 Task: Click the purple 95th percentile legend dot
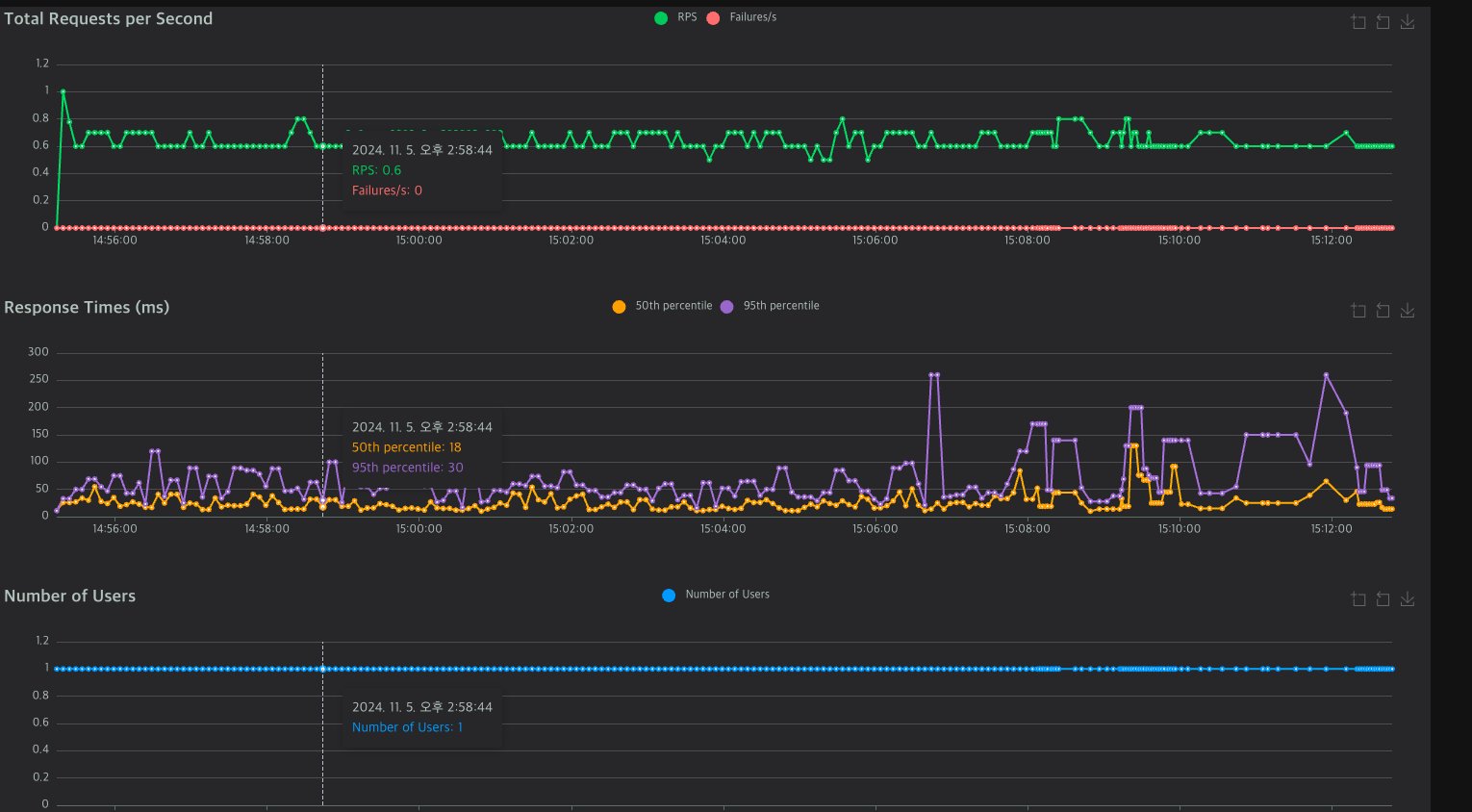pos(726,307)
